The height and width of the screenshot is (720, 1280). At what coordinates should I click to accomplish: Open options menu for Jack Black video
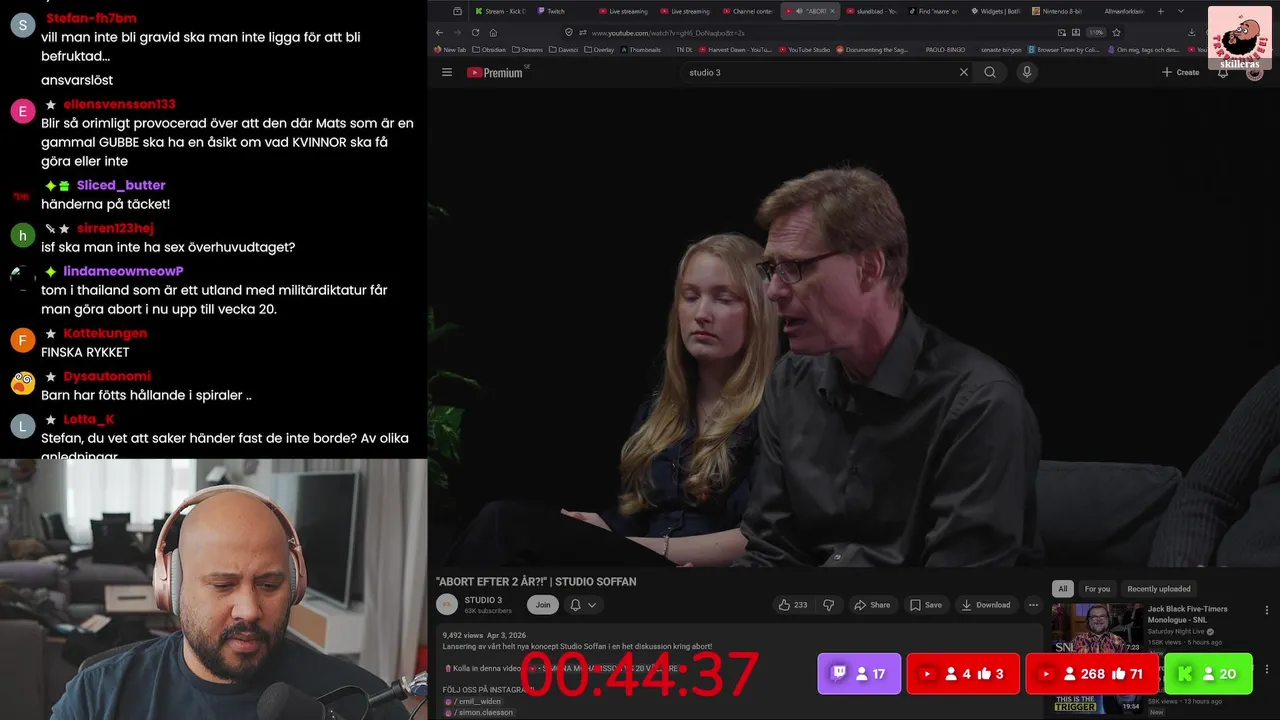pyautogui.click(x=1266, y=610)
